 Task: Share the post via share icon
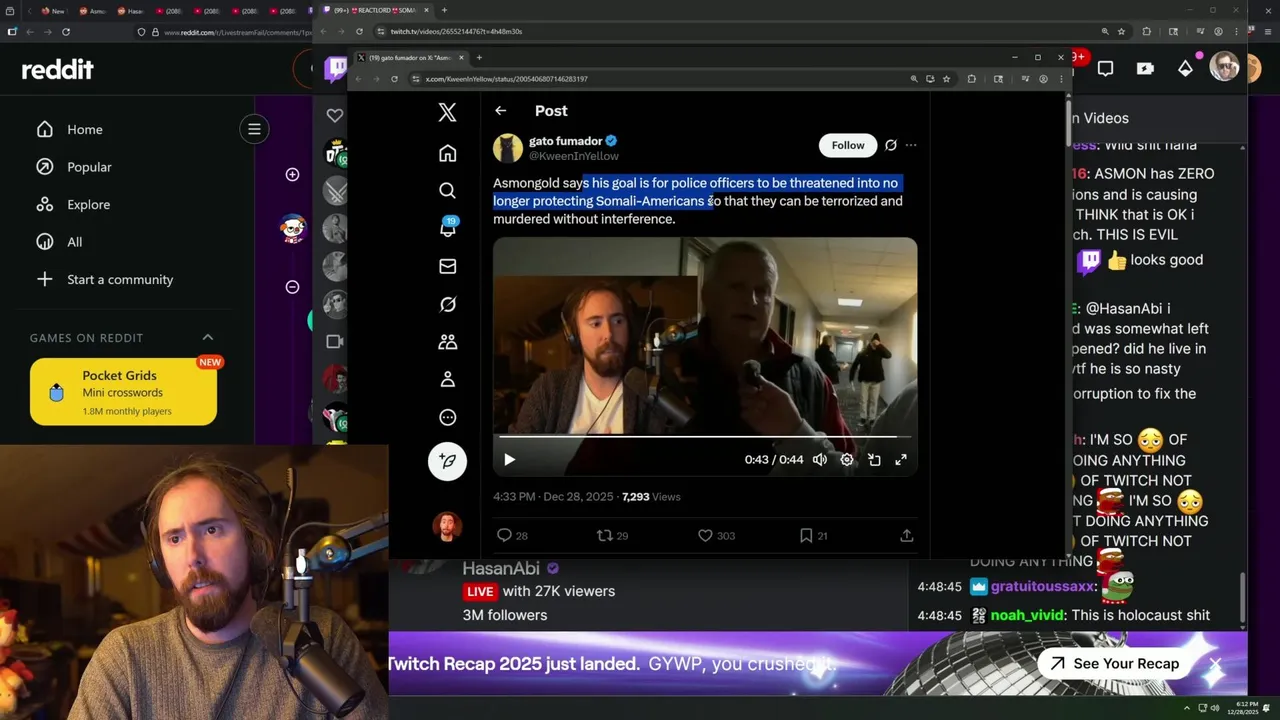pyautogui.click(x=906, y=536)
